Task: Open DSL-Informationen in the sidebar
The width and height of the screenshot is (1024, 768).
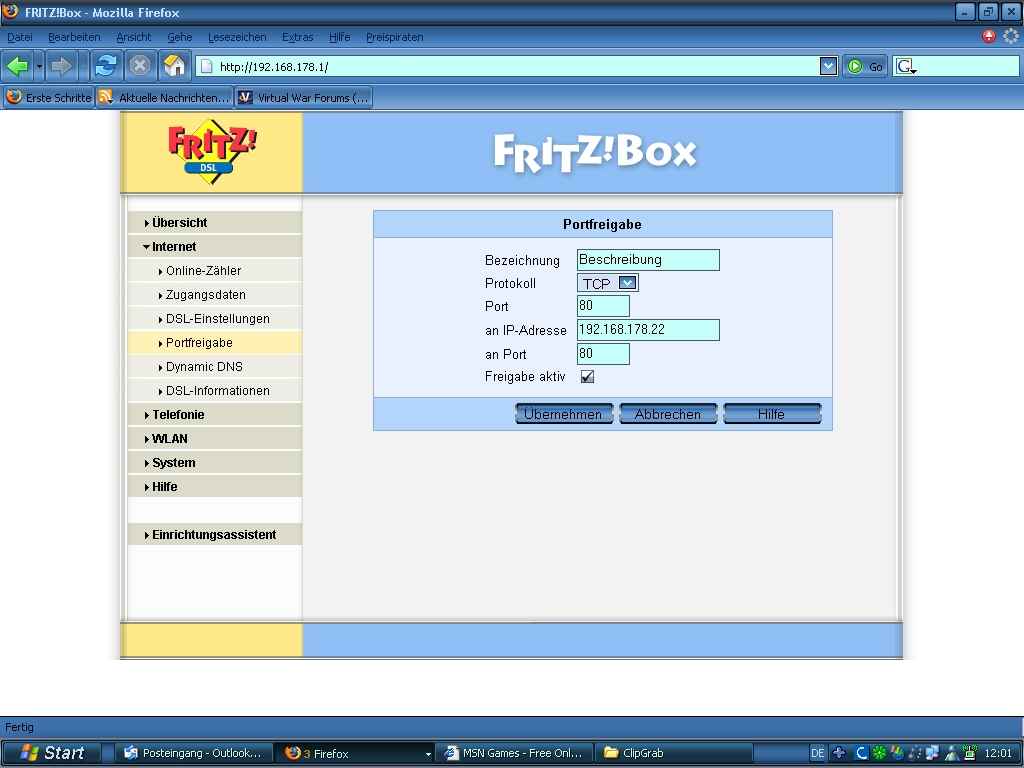Action: click(215, 391)
